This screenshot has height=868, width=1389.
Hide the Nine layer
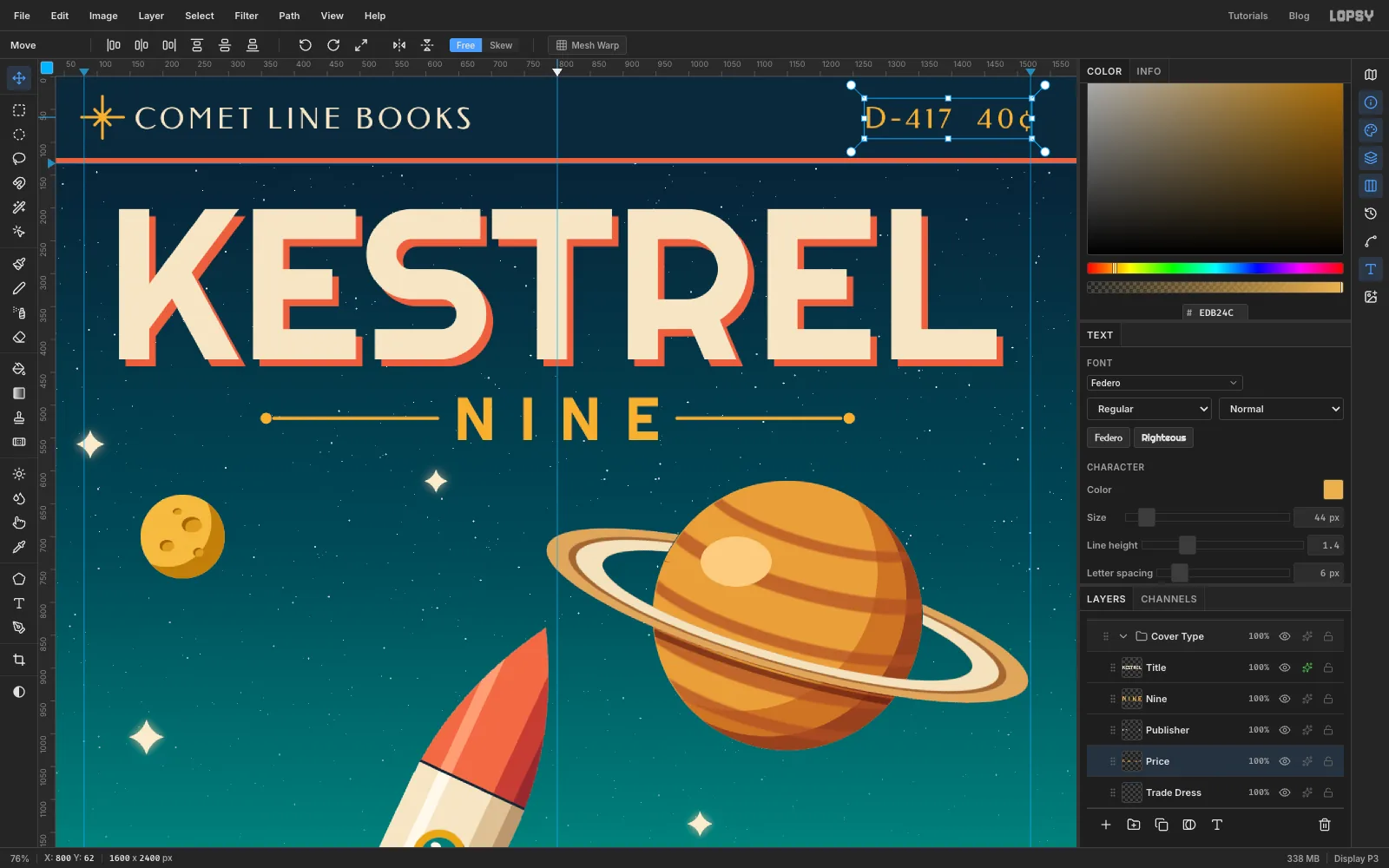click(1285, 699)
